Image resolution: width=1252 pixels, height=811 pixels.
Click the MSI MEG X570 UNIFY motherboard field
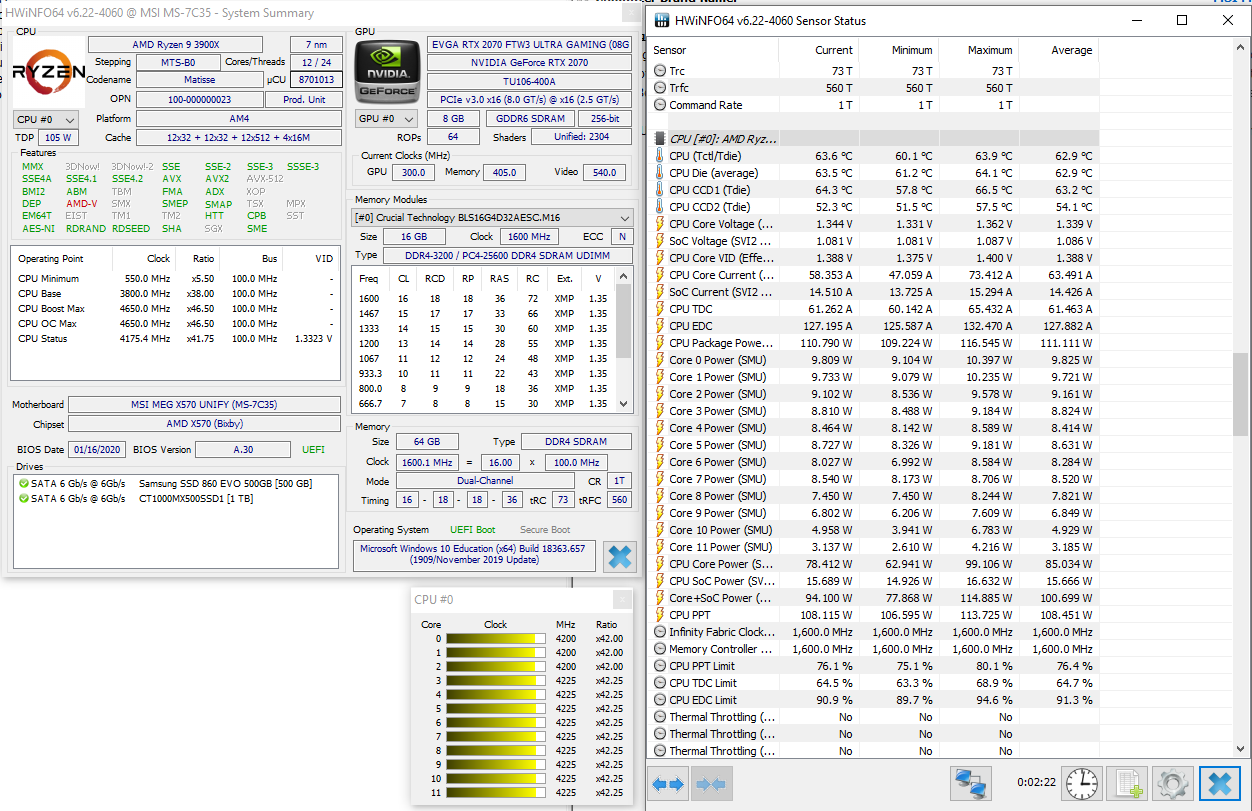(x=206, y=405)
